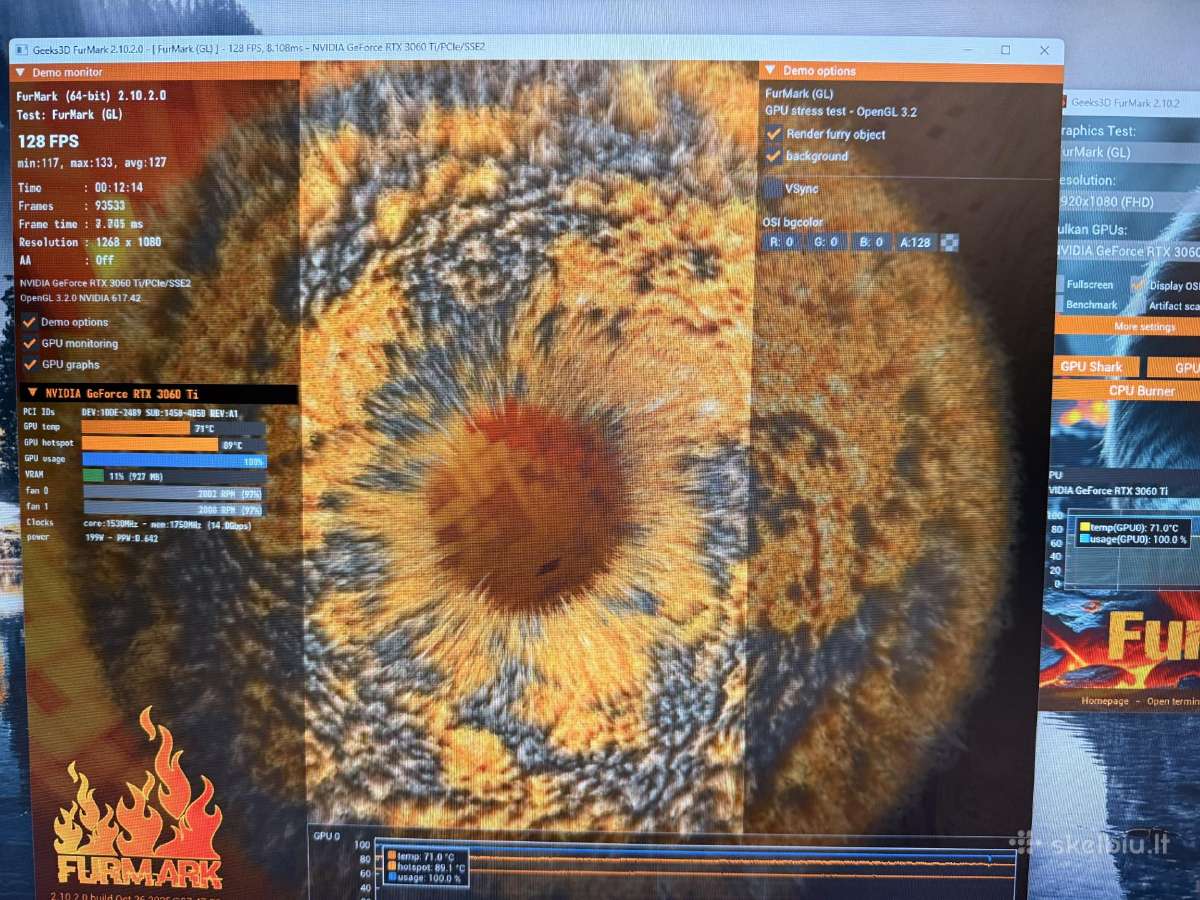The height and width of the screenshot is (900, 1200).
Task: Open the Graphics Test dropdown showing FurMark (GL)
Action: pos(1128,152)
